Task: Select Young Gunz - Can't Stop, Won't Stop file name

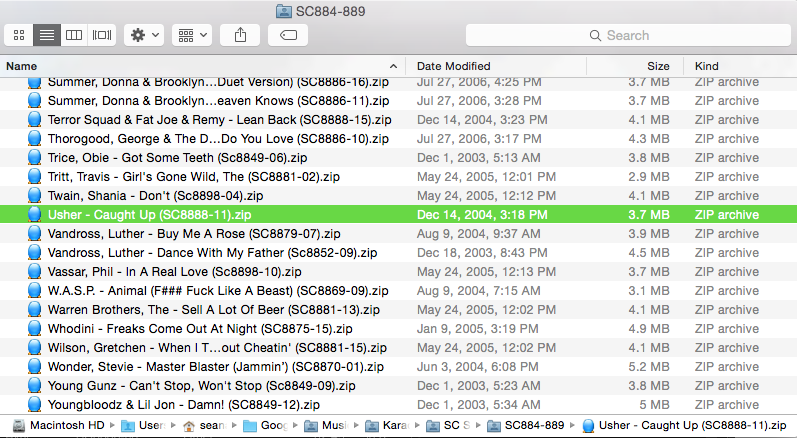Action: coord(201,386)
